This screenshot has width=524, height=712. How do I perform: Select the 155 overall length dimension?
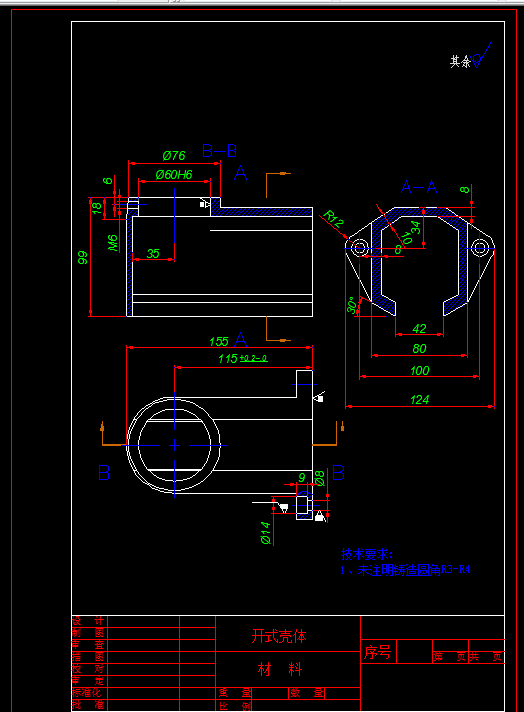click(x=218, y=341)
